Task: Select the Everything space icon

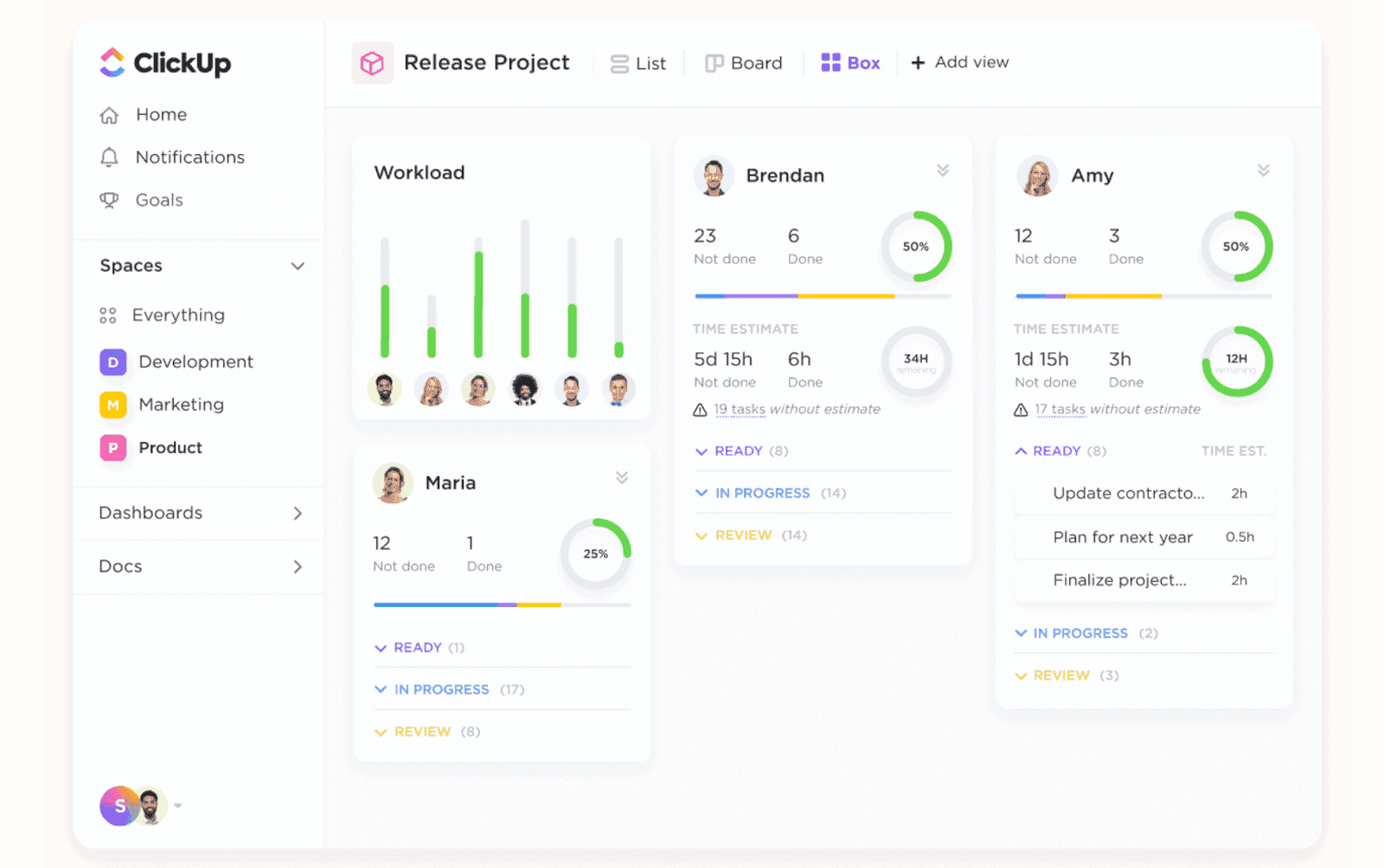Action: [x=107, y=315]
